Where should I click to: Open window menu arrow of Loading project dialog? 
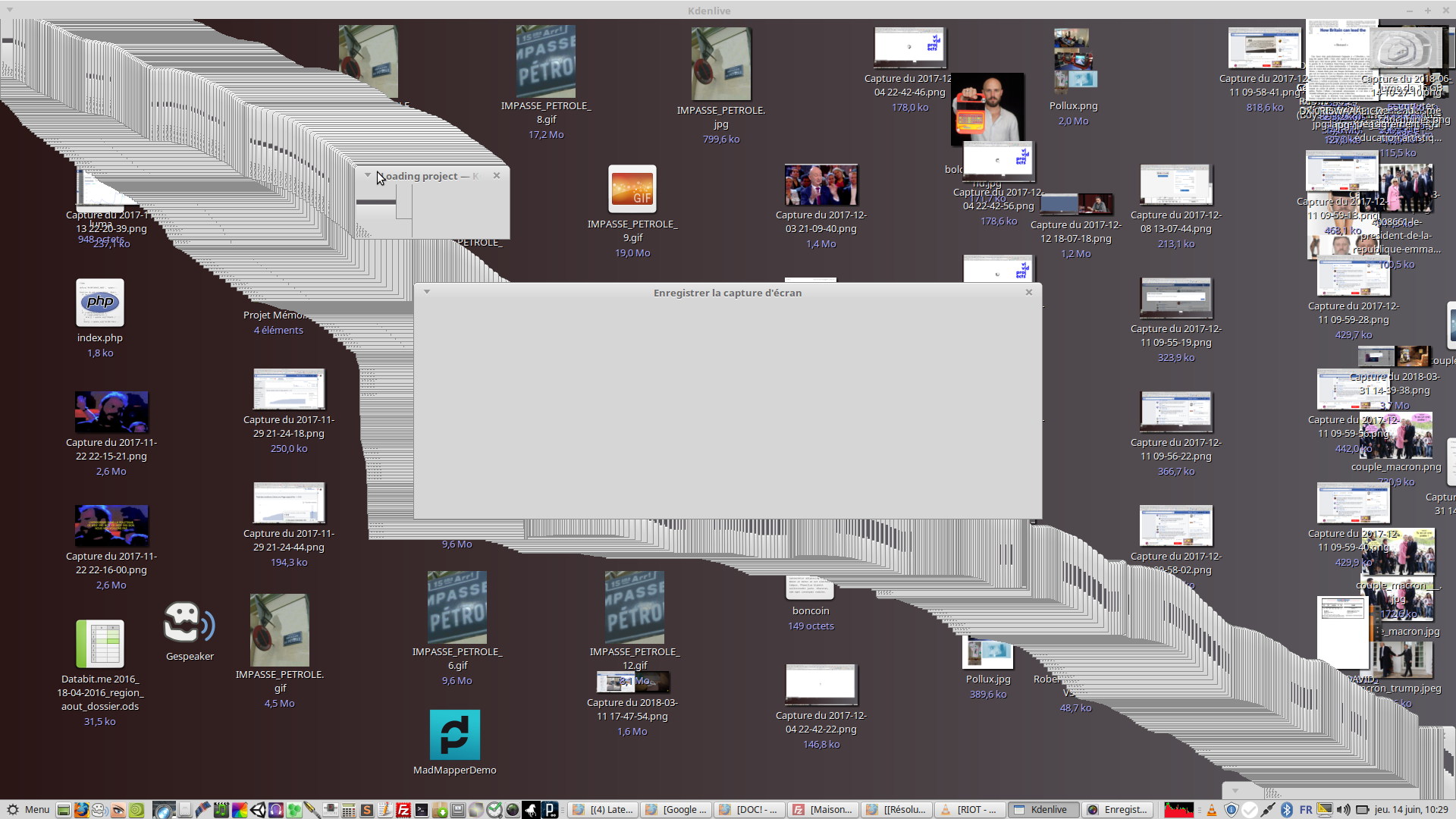368,175
